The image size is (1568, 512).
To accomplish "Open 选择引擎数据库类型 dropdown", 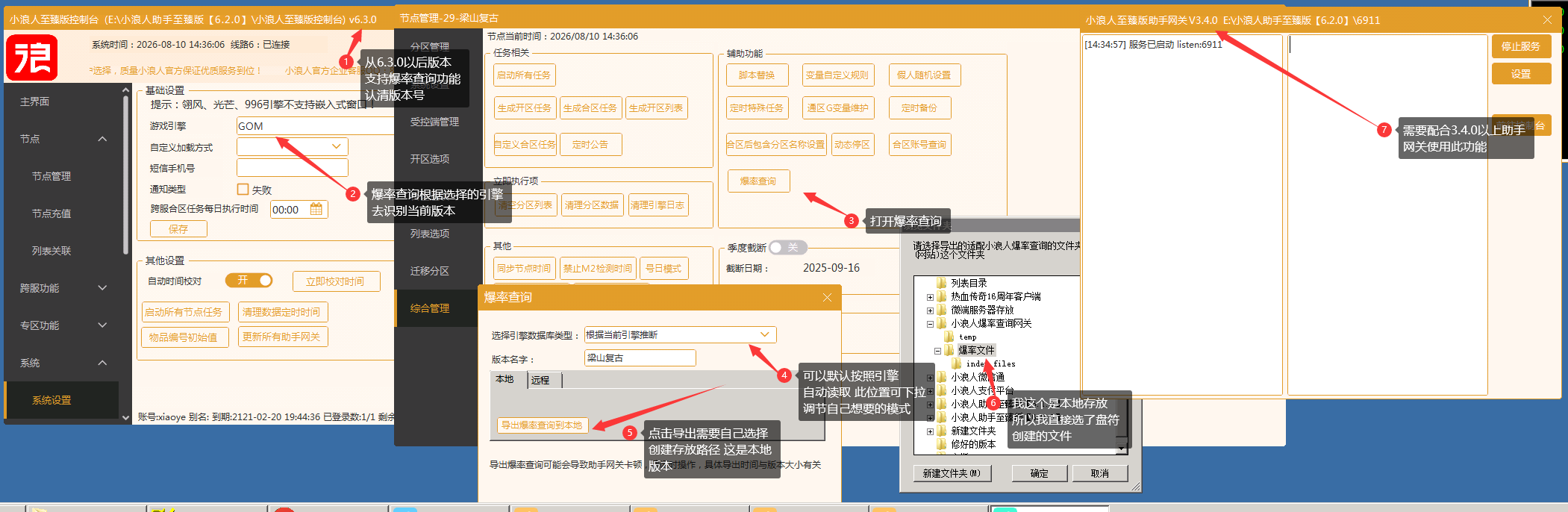I will 764,335.
